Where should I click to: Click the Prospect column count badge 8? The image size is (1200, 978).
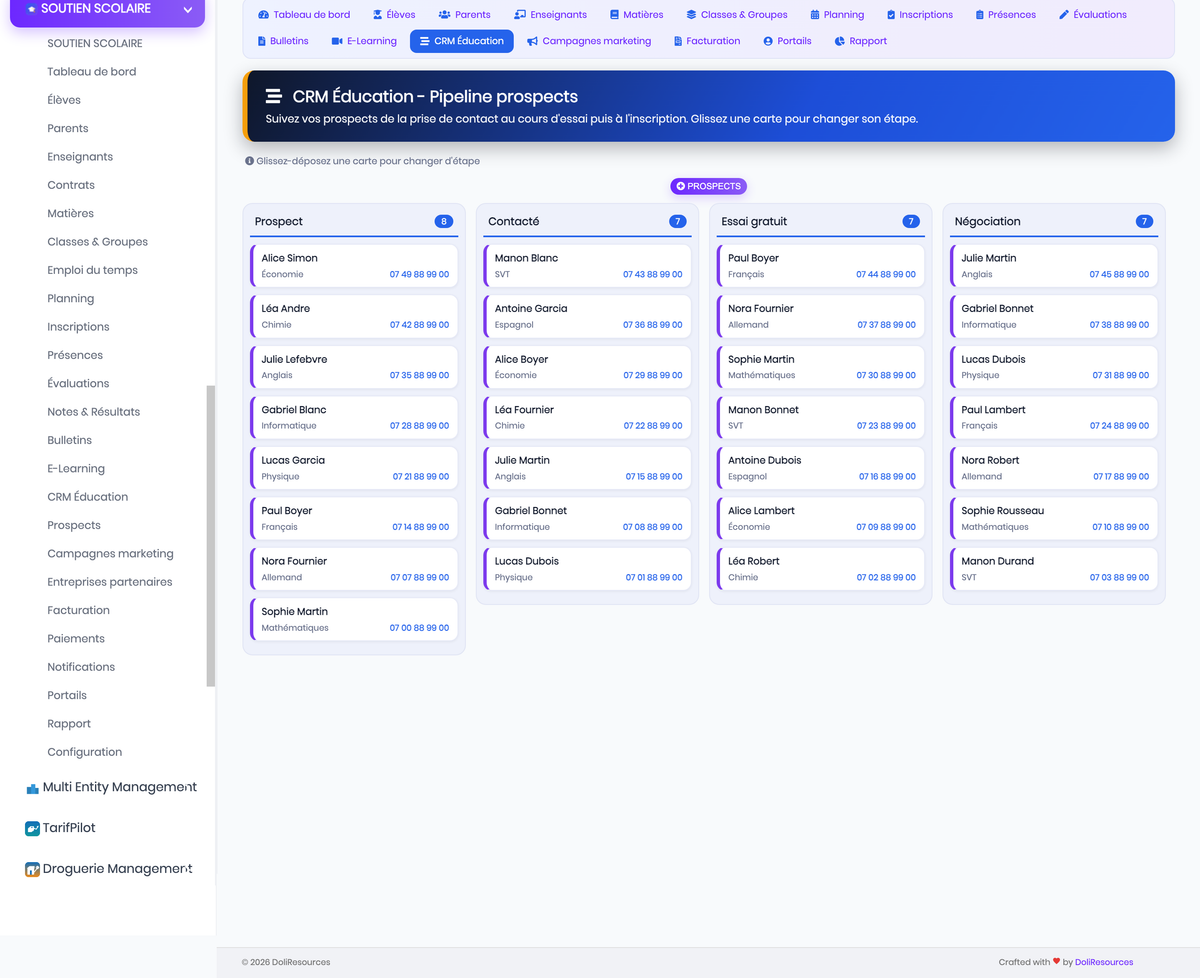pos(444,222)
